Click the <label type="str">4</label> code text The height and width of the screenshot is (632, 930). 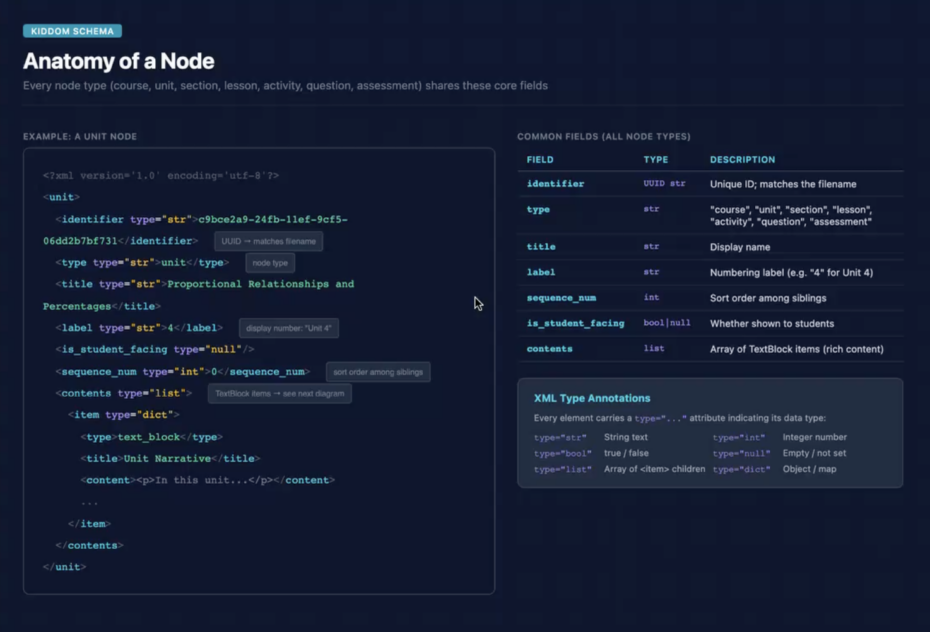(139, 328)
